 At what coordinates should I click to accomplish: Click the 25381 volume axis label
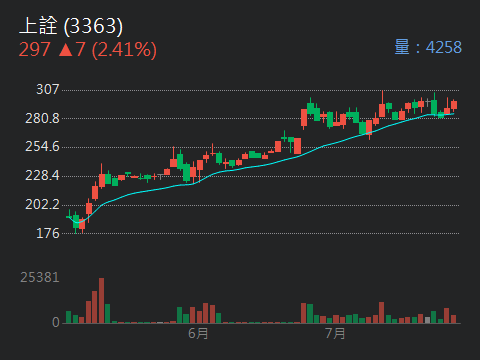coord(40,277)
